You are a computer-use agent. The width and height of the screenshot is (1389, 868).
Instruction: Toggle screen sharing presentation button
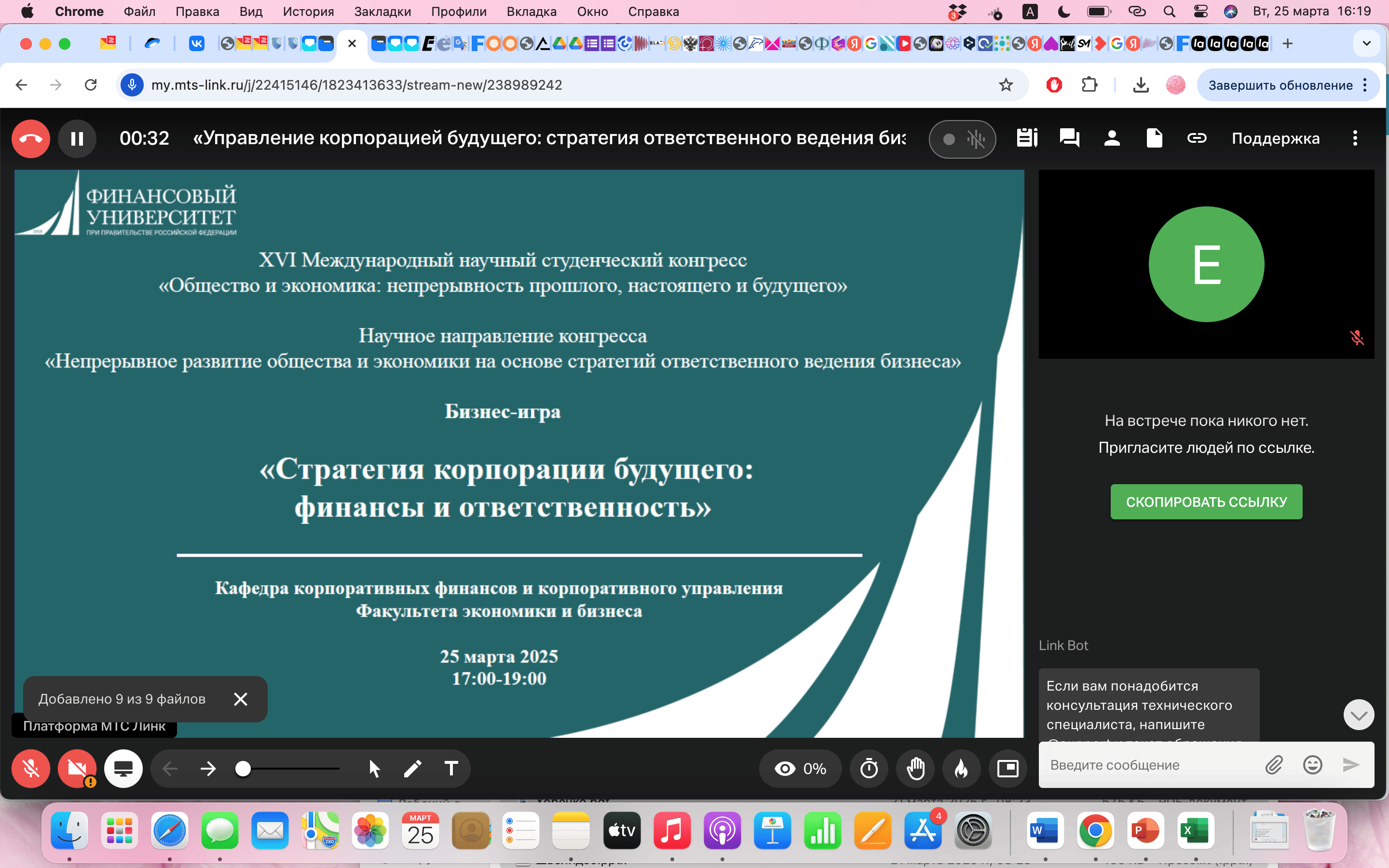(123, 768)
